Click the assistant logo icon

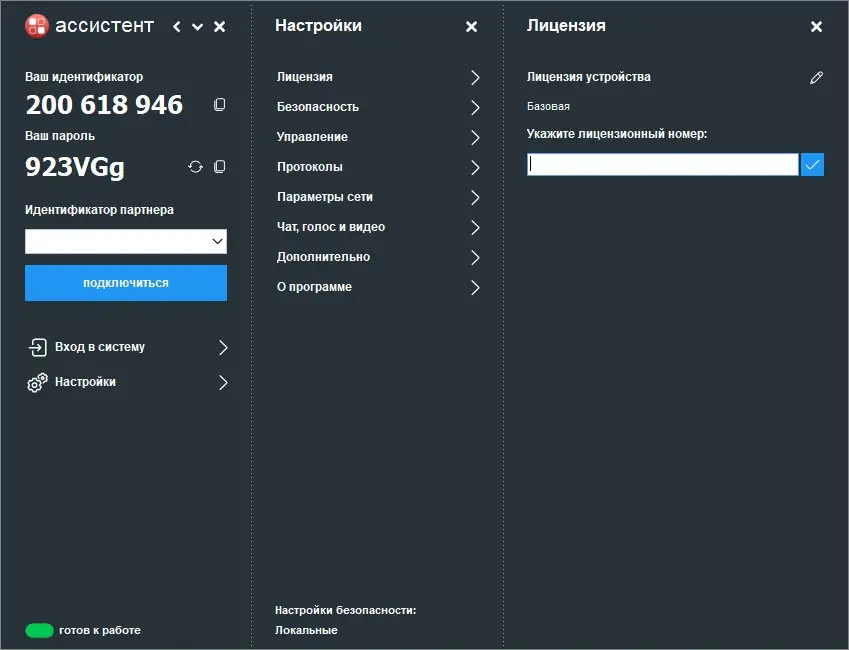coord(38,25)
